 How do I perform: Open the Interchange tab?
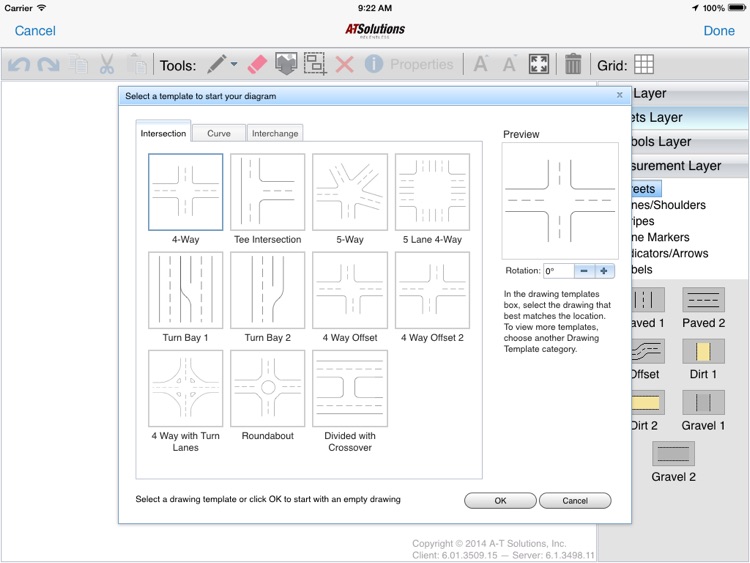pyautogui.click(x=274, y=133)
